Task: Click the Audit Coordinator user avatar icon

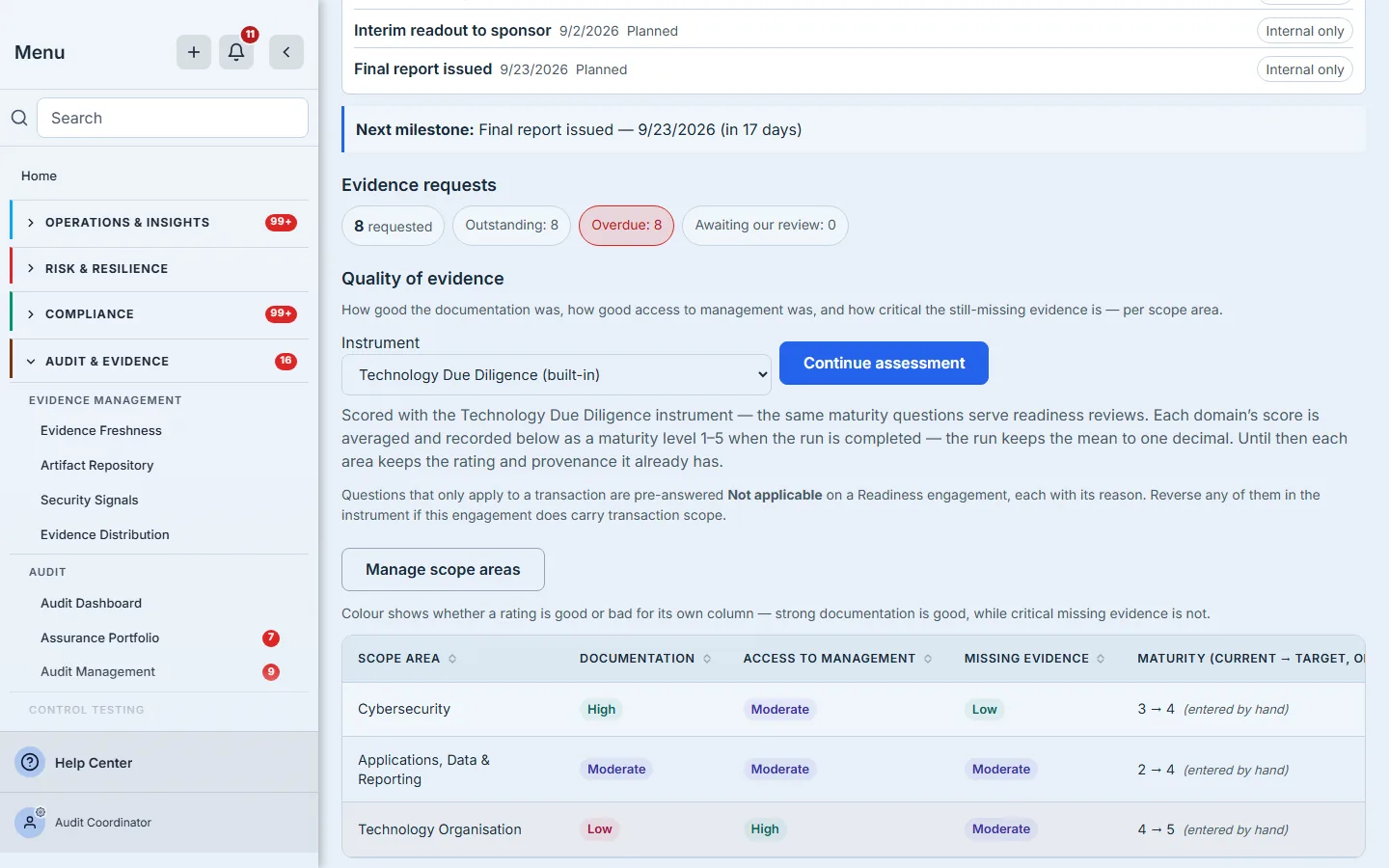Action: coord(30,823)
